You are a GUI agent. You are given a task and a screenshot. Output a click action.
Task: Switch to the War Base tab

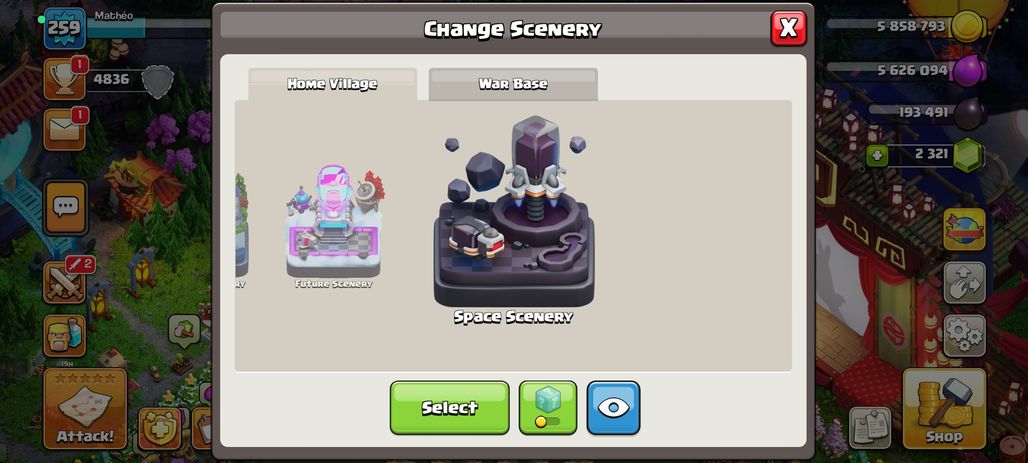point(513,84)
